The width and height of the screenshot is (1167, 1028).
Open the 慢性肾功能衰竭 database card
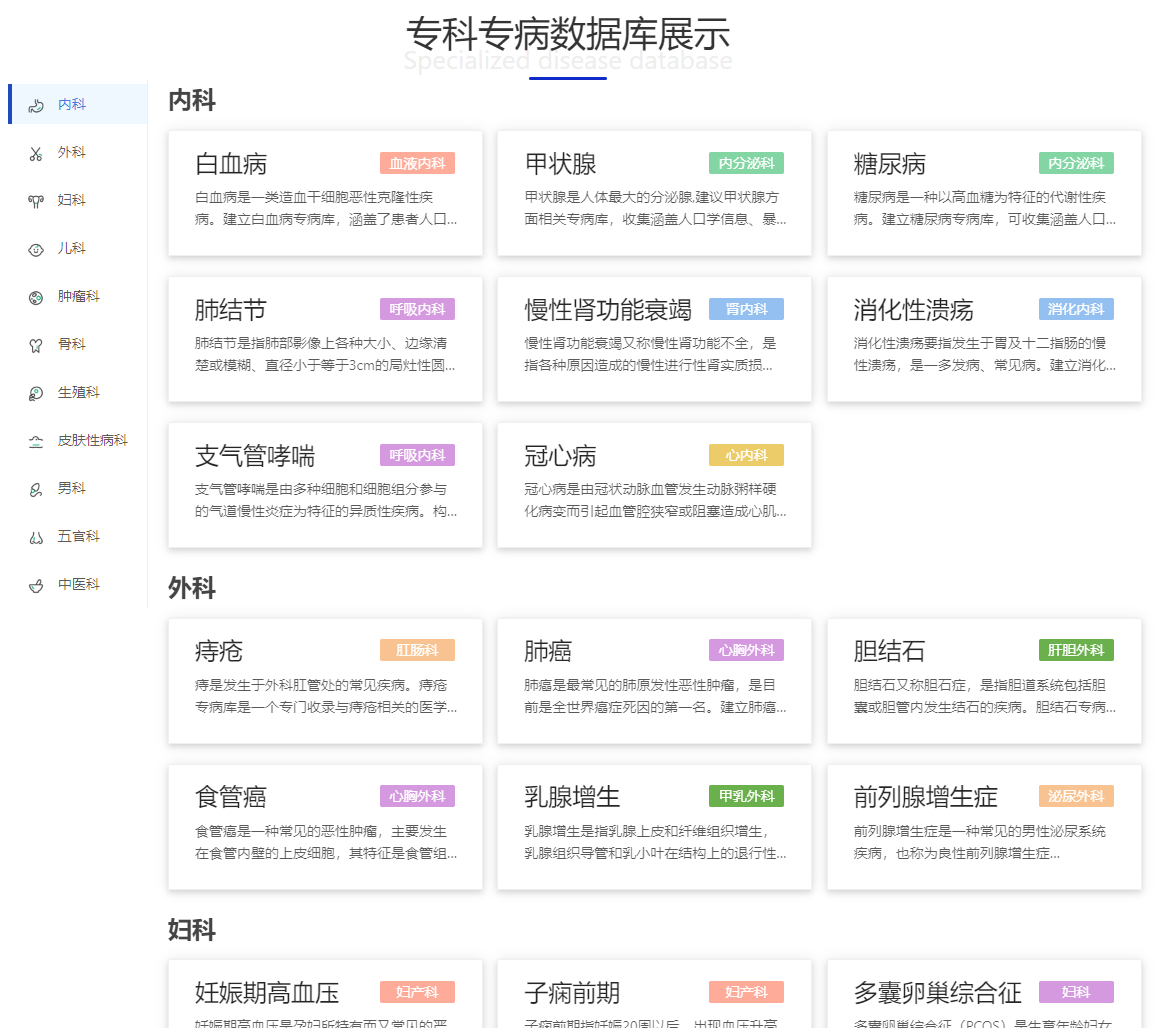pos(608,310)
